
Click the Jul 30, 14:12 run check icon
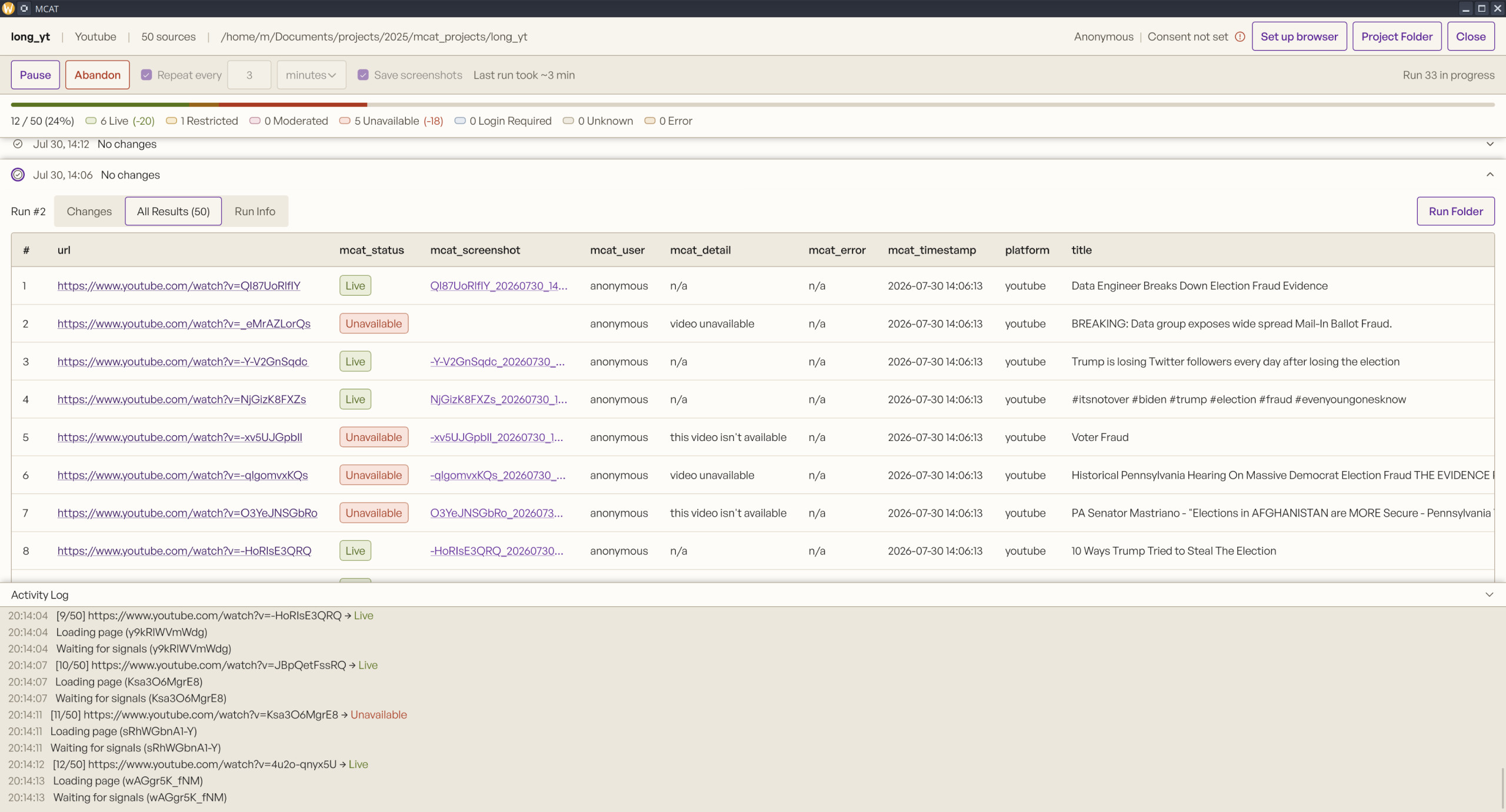(x=18, y=144)
